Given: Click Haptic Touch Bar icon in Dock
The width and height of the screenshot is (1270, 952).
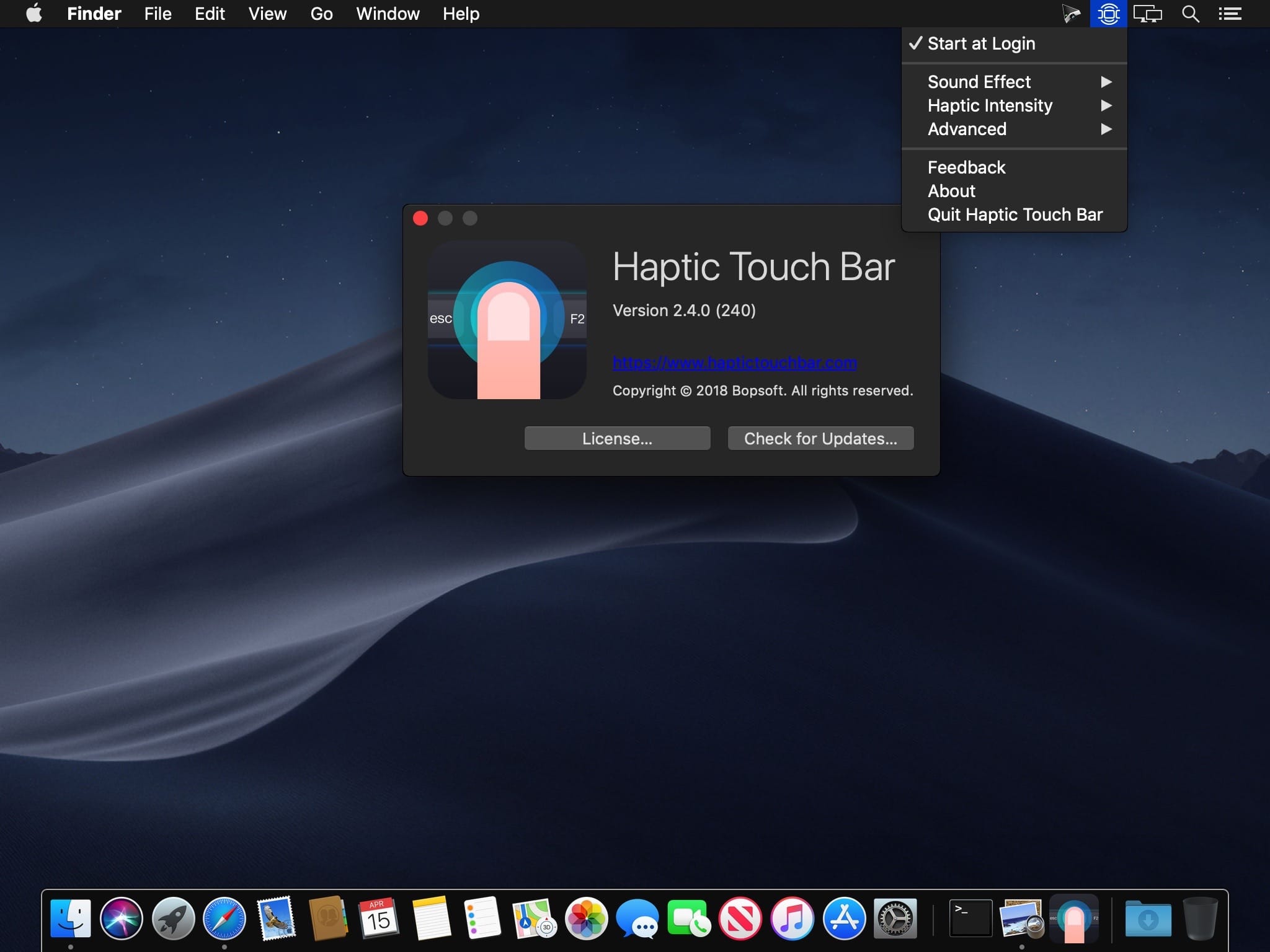Looking at the screenshot, I should 1074,918.
